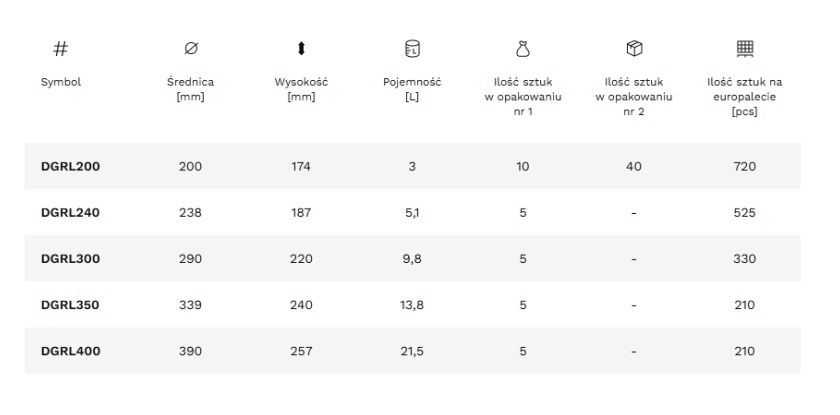Click the Wysokość [mm] column header

pos(301,89)
